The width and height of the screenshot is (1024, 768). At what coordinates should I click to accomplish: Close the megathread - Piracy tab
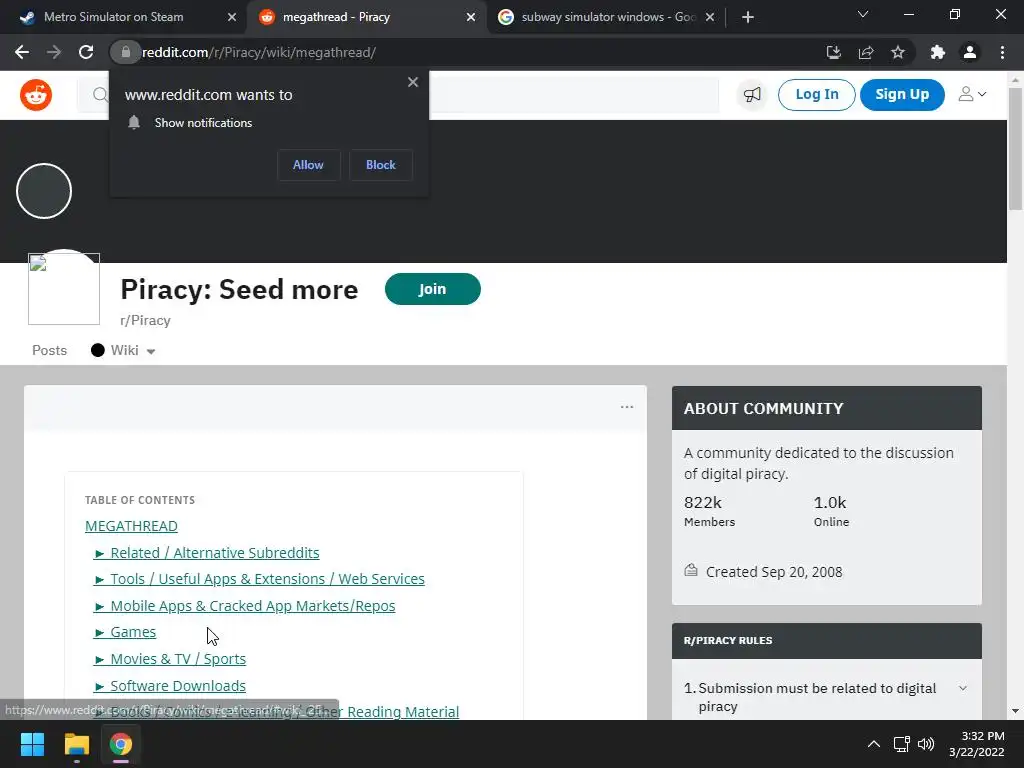point(471,17)
